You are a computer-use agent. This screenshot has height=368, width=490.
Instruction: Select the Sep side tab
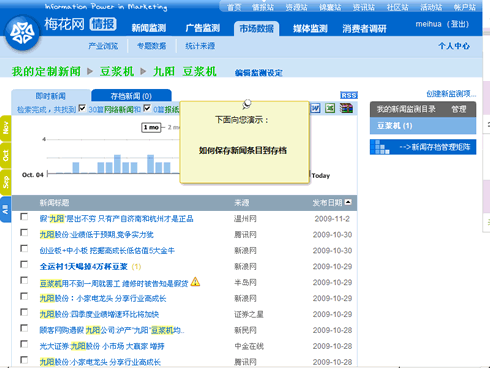pyautogui.click(x=6, y=182)
